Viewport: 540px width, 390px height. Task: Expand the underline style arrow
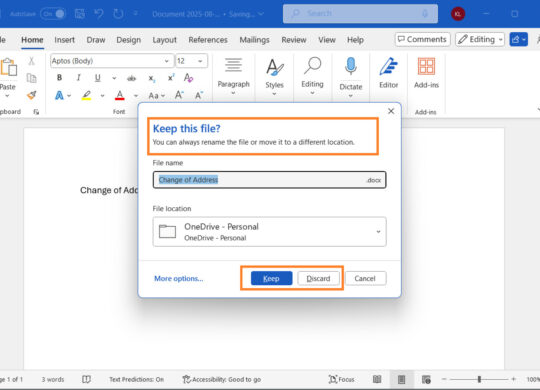pyautogui.click(x=114, y=78)
